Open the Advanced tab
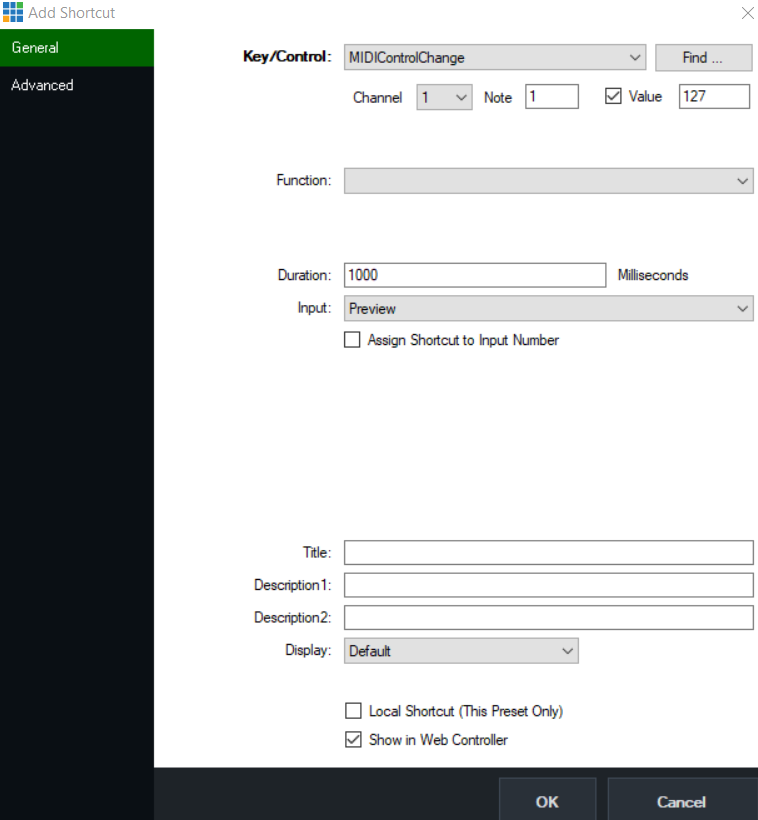 point(77,86)
